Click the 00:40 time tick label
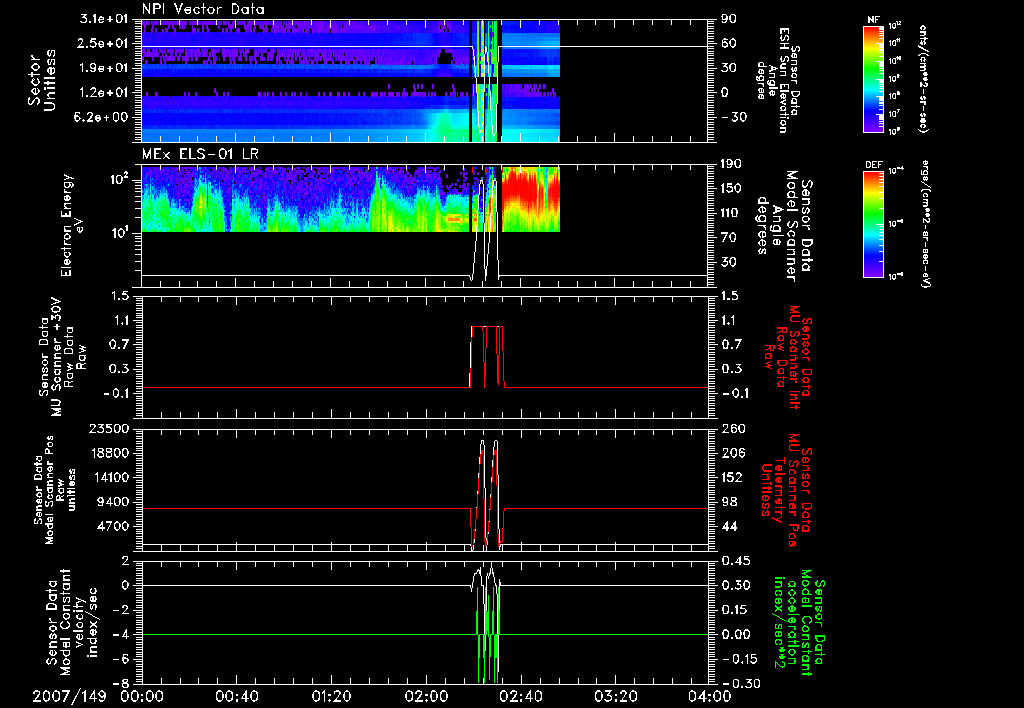Screen dimensions: 1024x708 click(x=236, y=696)
